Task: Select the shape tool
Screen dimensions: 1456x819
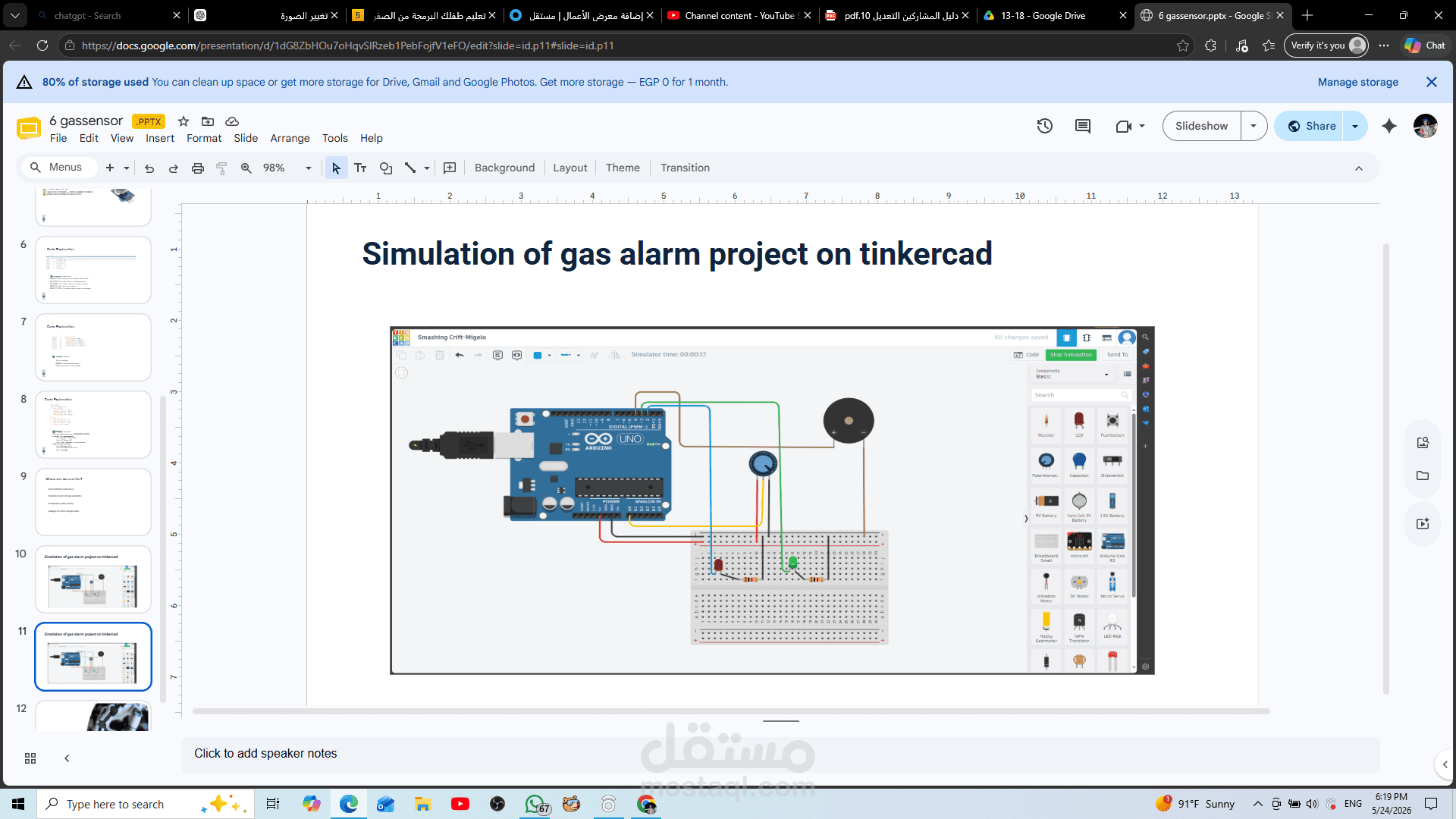Action: (386, 168)
